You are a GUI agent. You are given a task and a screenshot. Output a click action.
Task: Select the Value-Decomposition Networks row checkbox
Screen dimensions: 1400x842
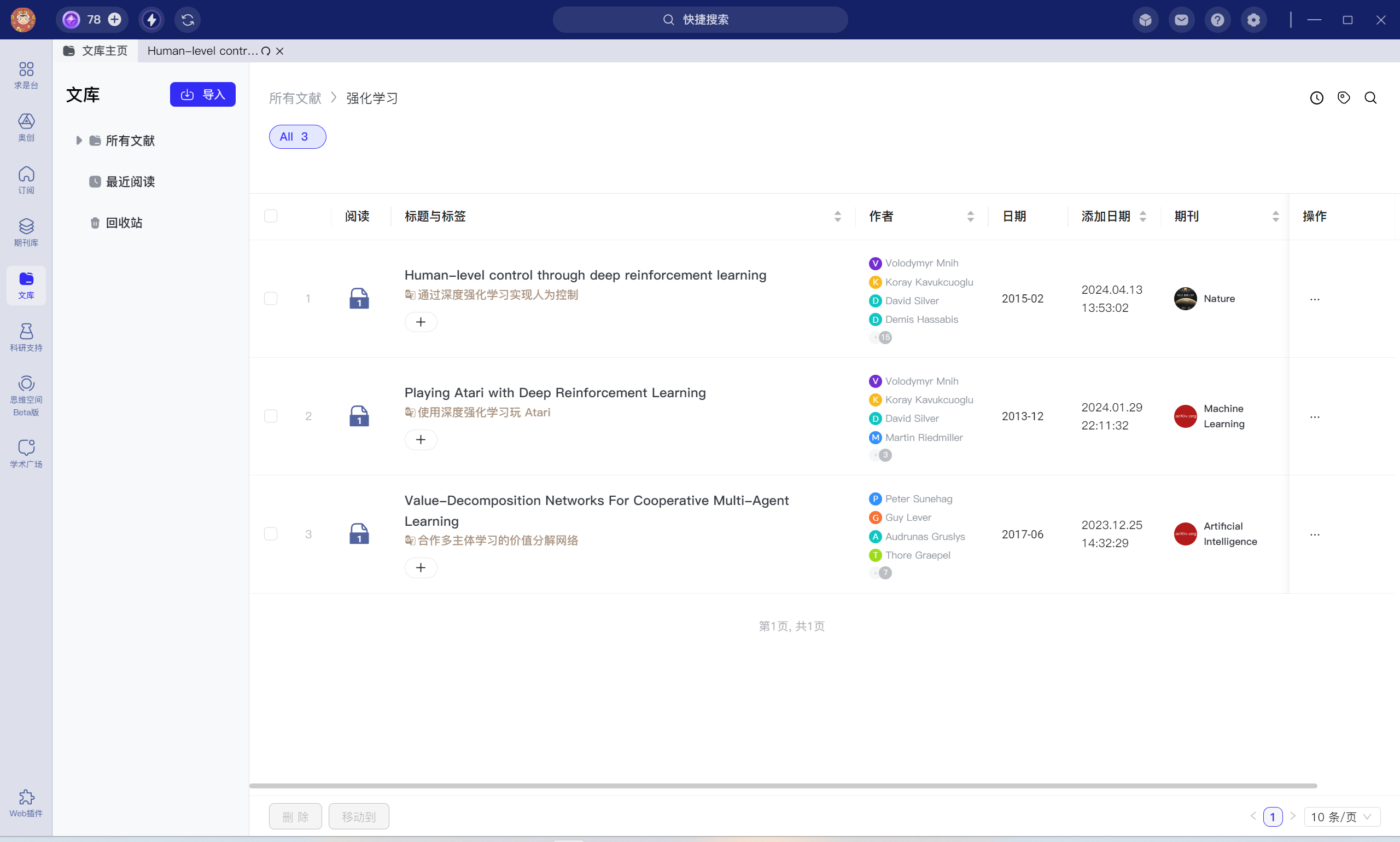point(271,534)
